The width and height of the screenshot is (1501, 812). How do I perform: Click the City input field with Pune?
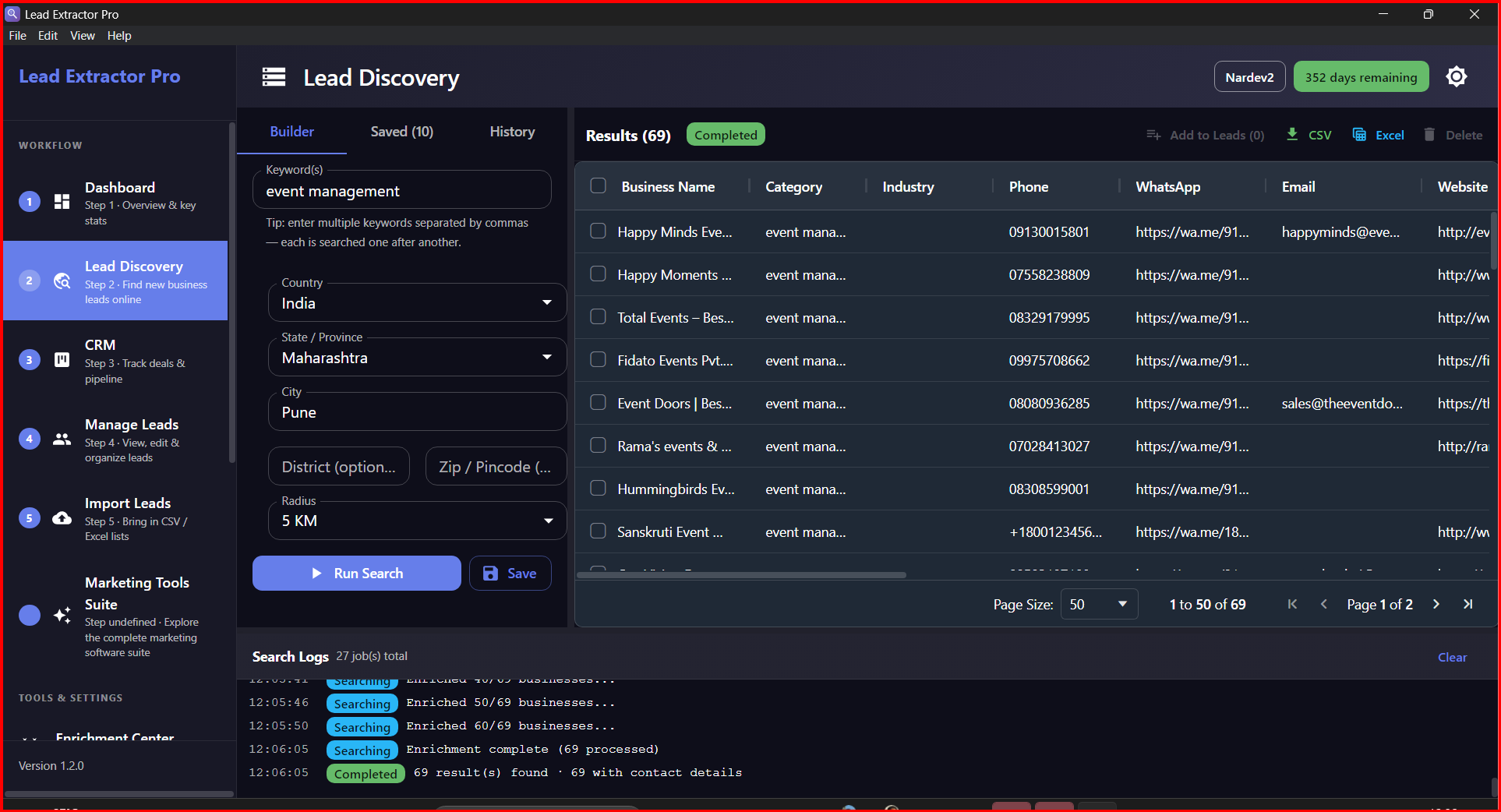pos(417,411)
